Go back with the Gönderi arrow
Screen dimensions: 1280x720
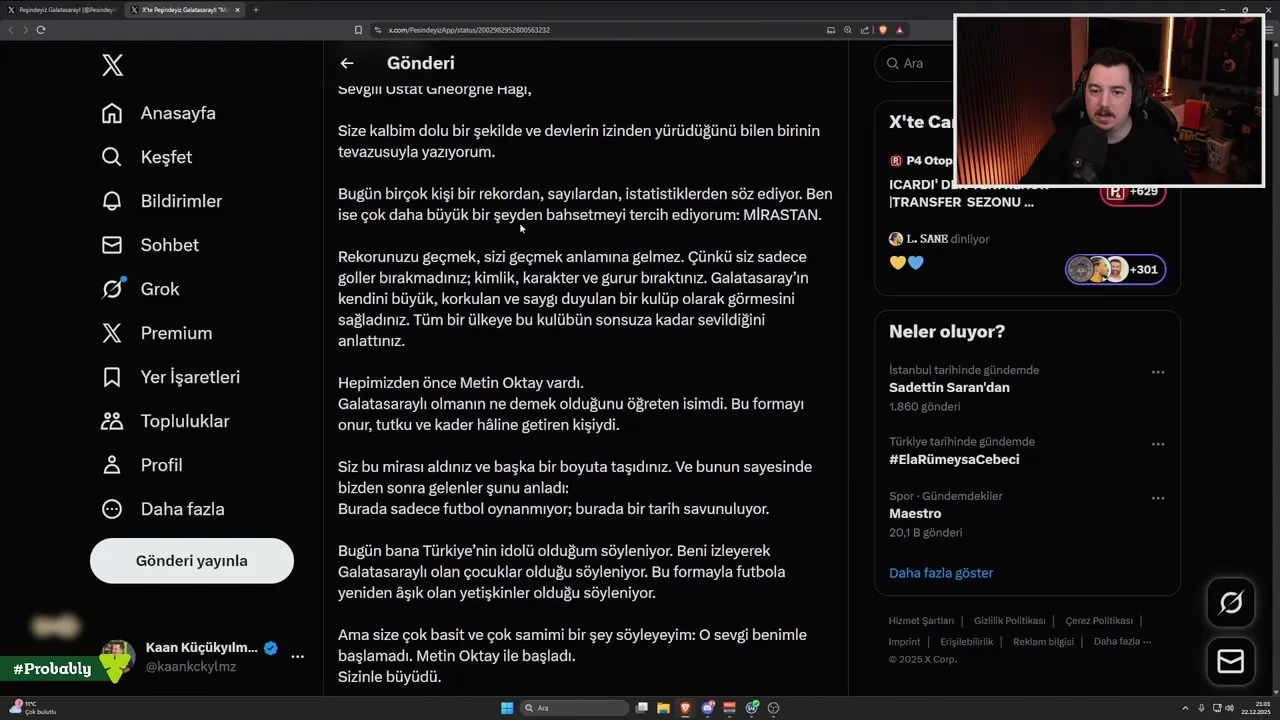(x=347, y=63)
